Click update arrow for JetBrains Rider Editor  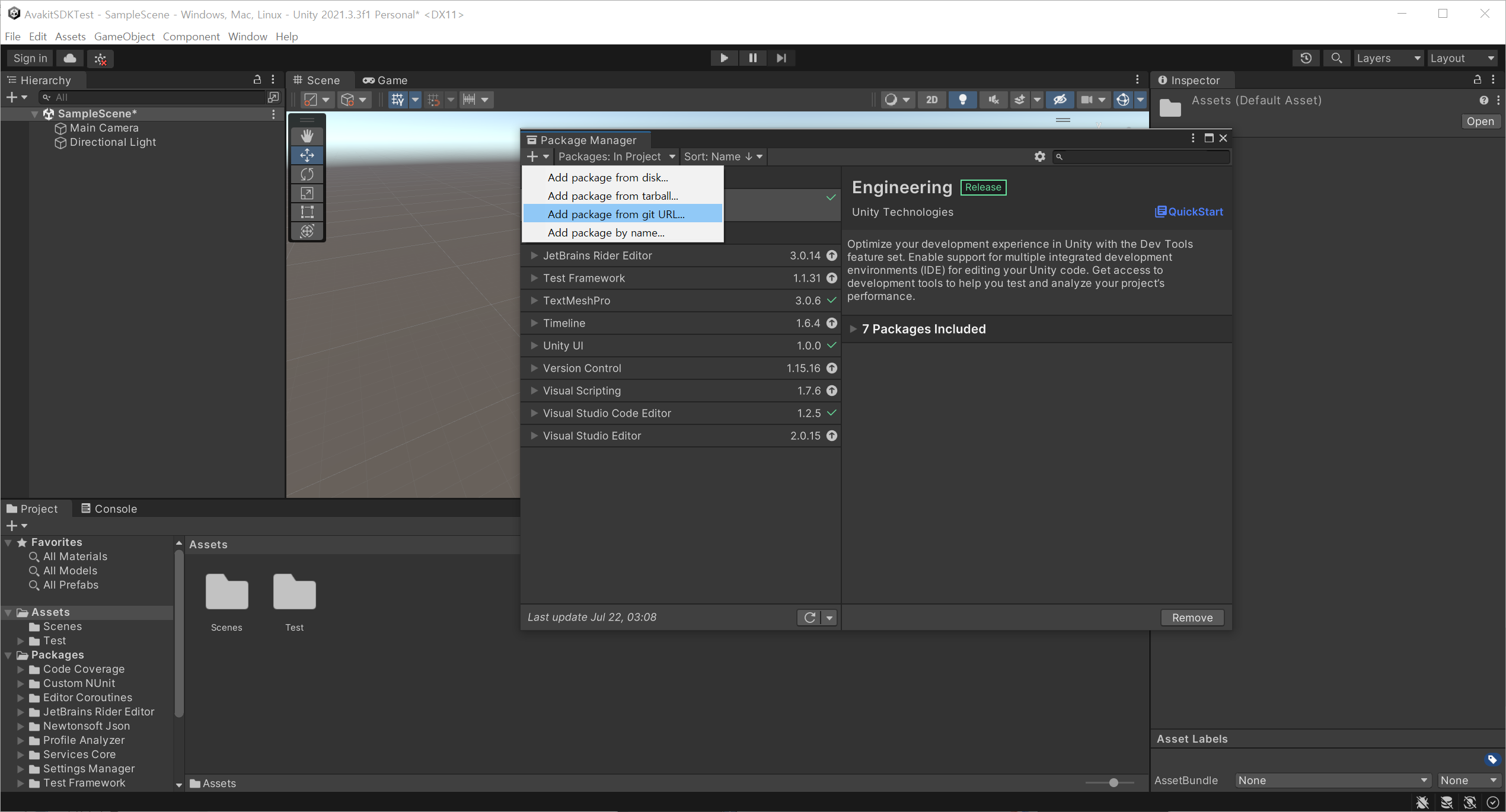pyautogui.click(x=832, y=255)
